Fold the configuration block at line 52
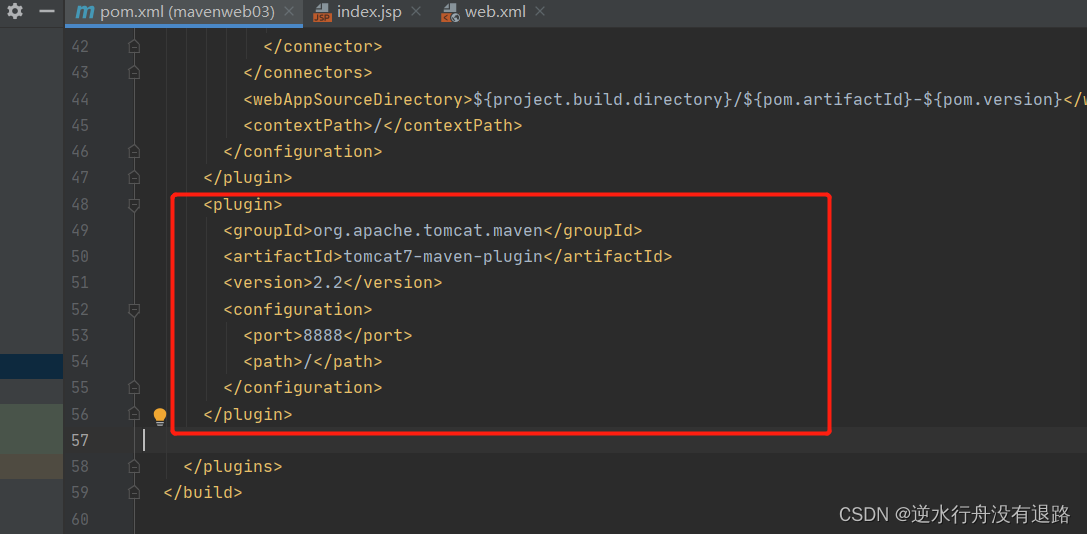 point(134,309)
